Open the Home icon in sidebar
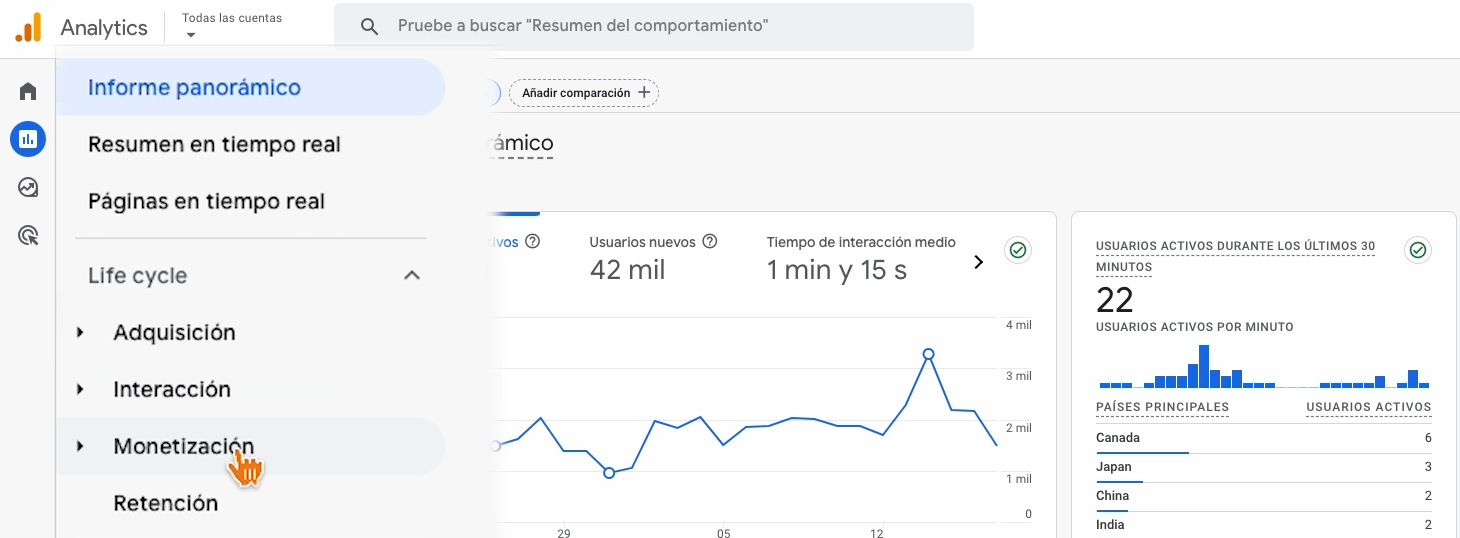1460x538 pixels. 28,92
